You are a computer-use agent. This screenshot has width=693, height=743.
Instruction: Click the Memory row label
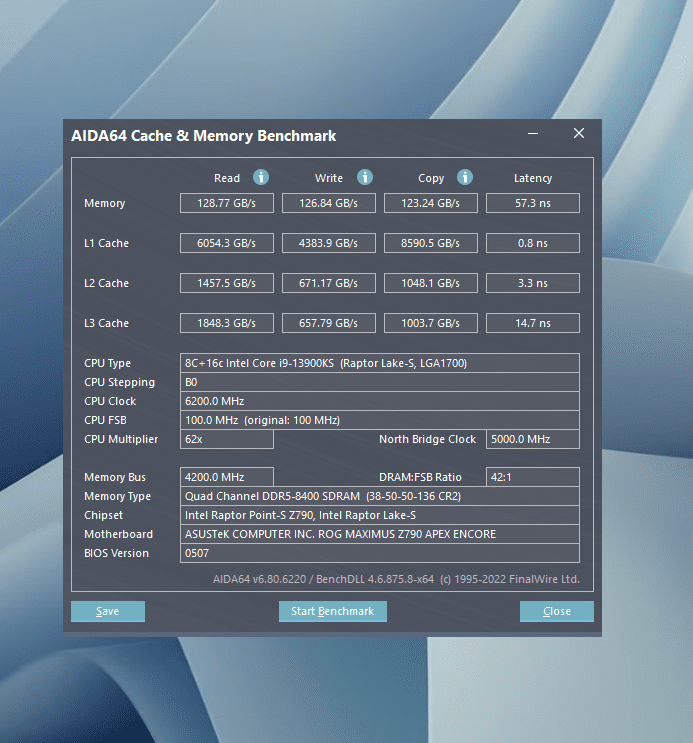[105, 203]
